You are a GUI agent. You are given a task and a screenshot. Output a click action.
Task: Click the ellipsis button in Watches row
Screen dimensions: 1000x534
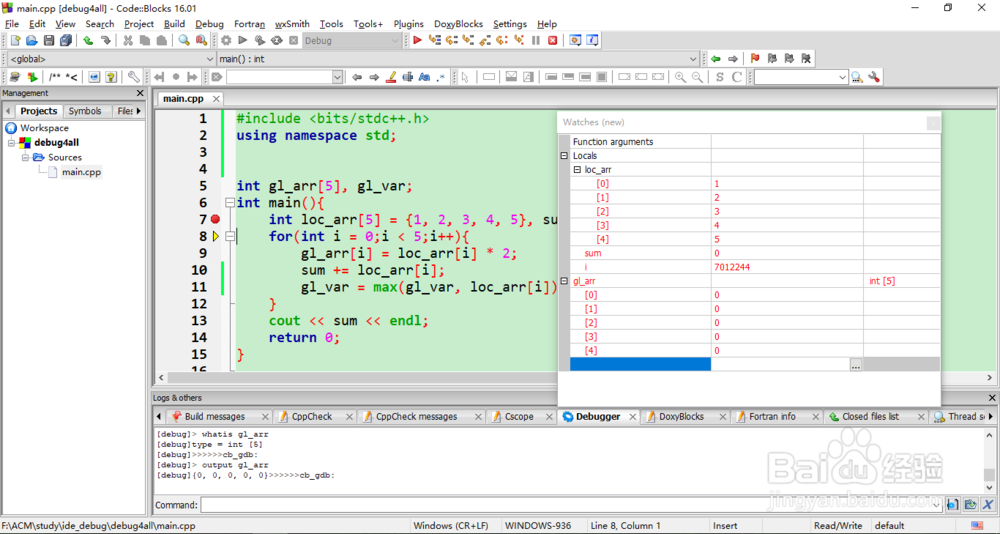tap(856, 364)
